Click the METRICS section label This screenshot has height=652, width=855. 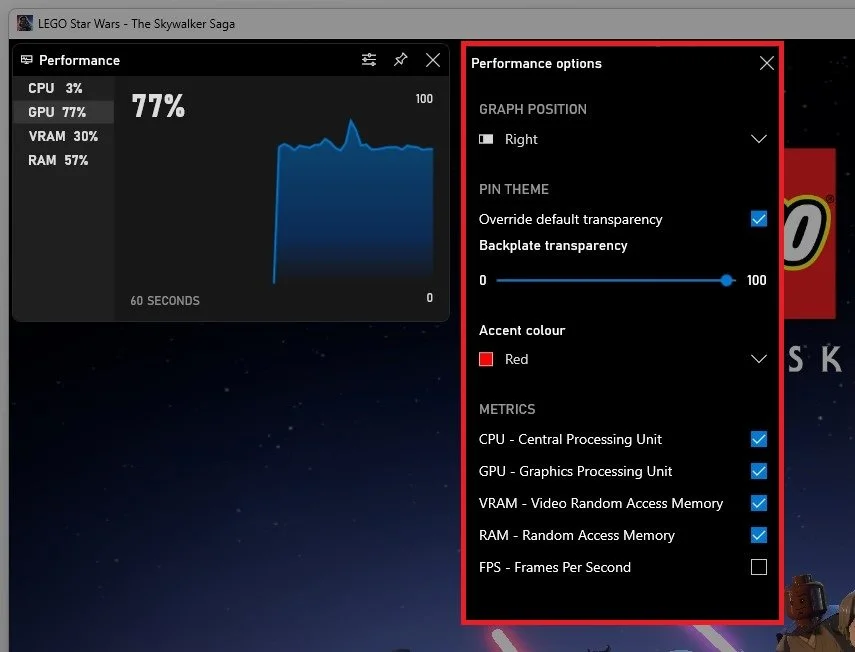pos(507,409)
